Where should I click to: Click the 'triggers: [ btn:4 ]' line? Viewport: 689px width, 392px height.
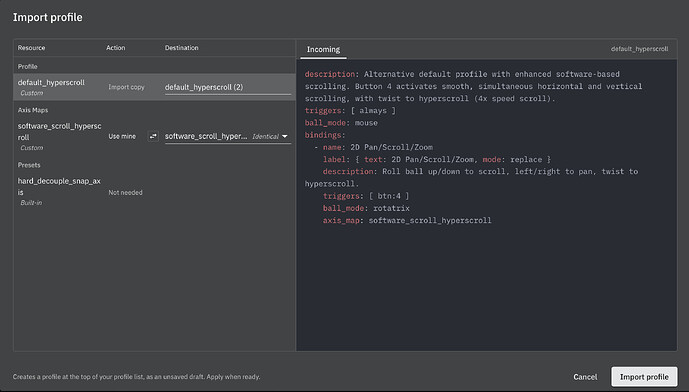coord(366,196)
